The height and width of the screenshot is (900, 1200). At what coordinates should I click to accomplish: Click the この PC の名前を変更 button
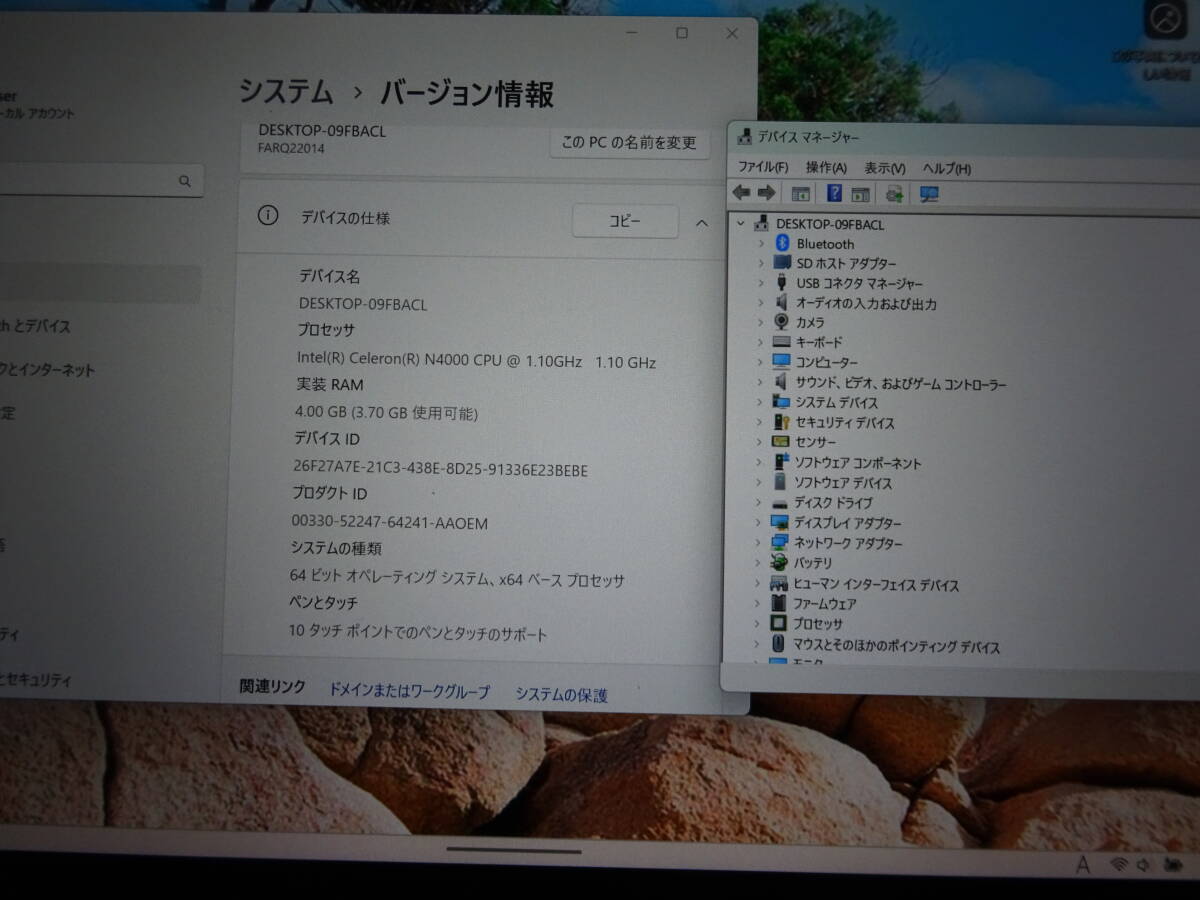coord(629,143)
